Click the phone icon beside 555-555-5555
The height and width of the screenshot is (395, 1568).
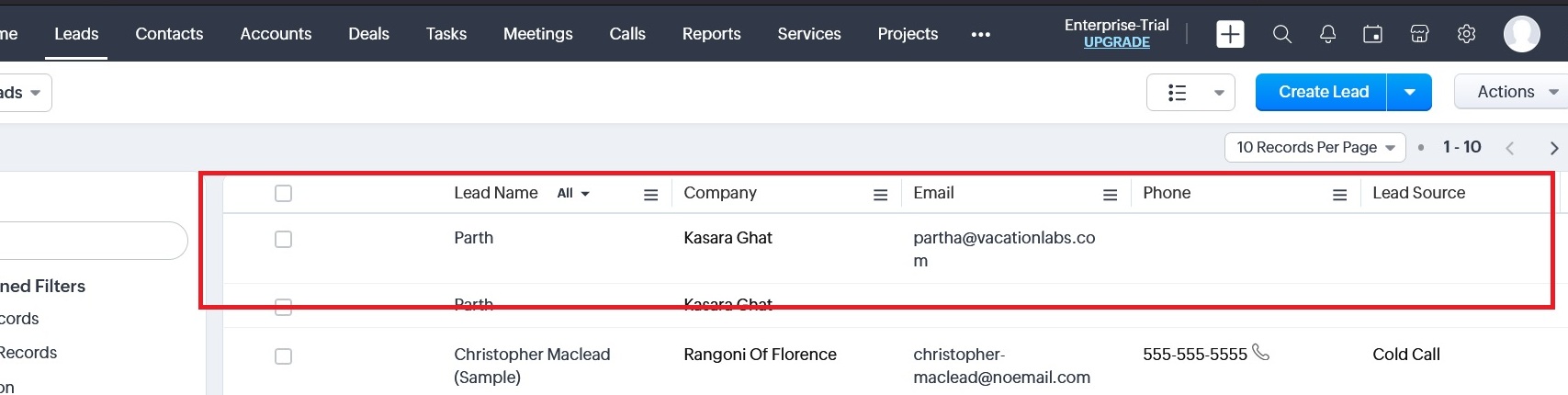tap(1261, 353)
